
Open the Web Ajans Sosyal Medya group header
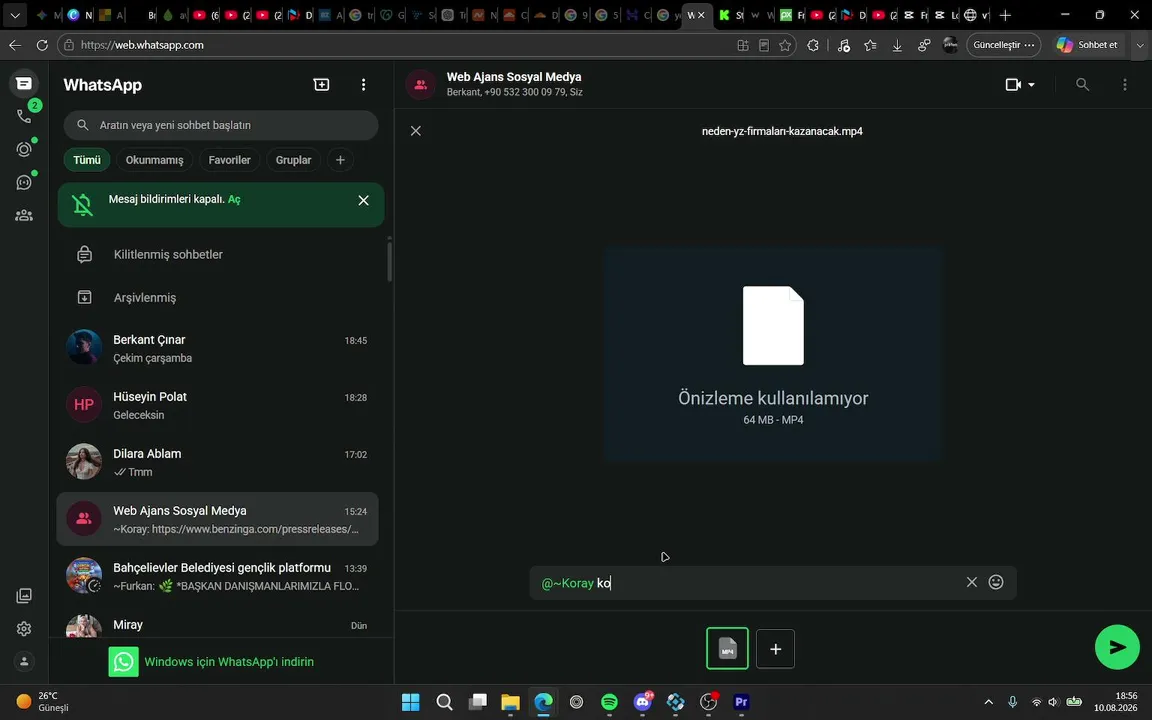(x=514, y=84)
